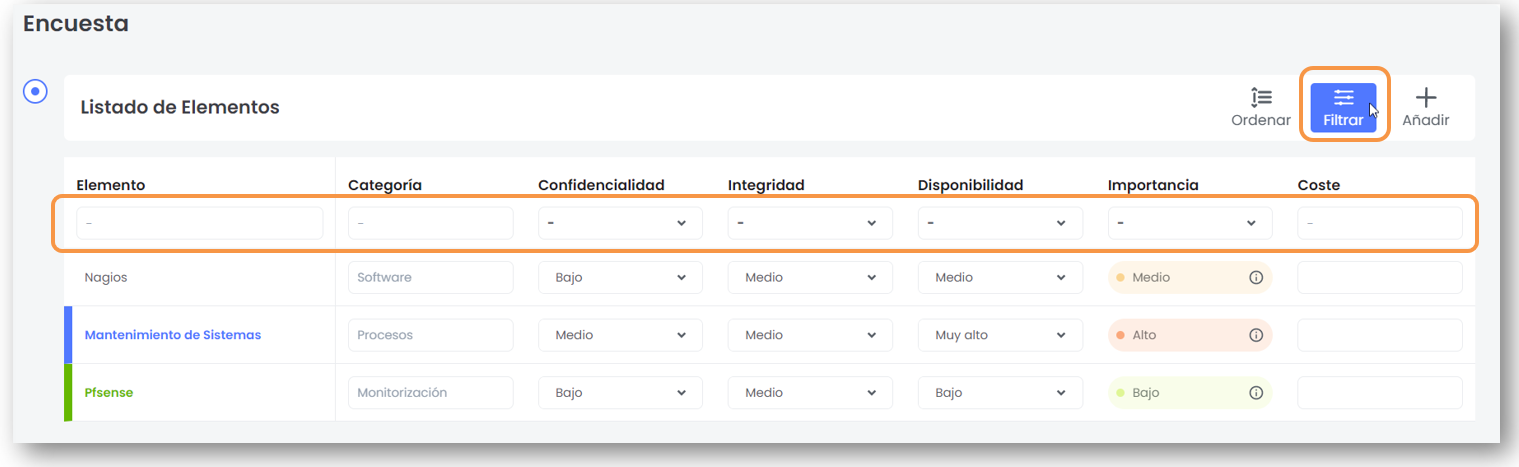Screen dimensions: 1519x467
Task: Open Integridad dropdown in Pfsense row
Action: point(810,393)
